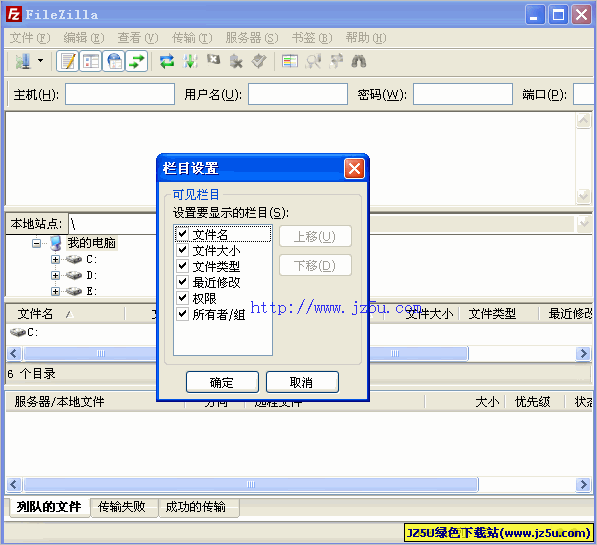Click remote file list horizontal scrollbar thumb
Viewport: 597px width, 545px height.
(x=419, y=353)
